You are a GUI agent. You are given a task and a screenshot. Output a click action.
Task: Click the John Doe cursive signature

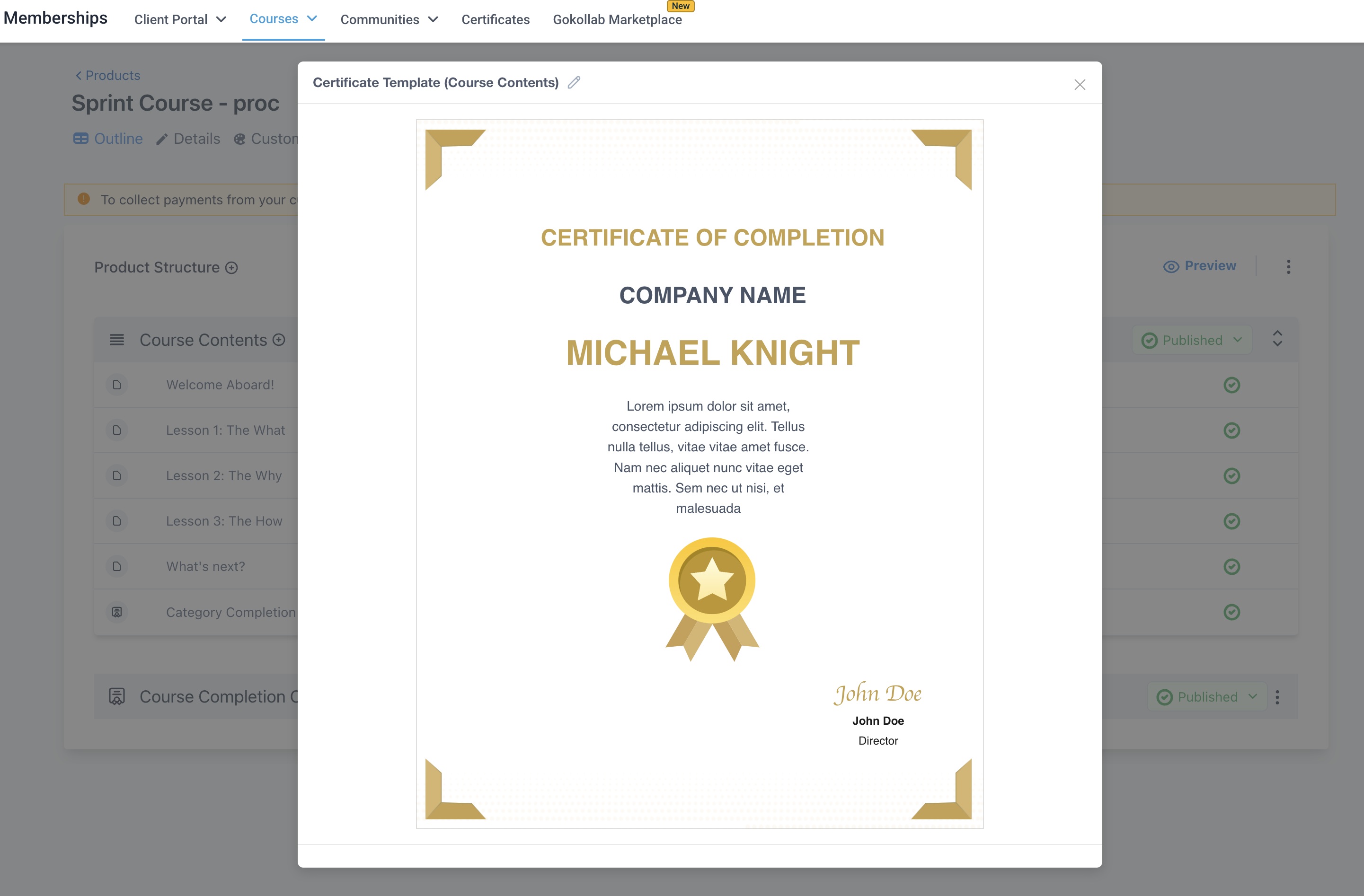click(x=877, y=693)
